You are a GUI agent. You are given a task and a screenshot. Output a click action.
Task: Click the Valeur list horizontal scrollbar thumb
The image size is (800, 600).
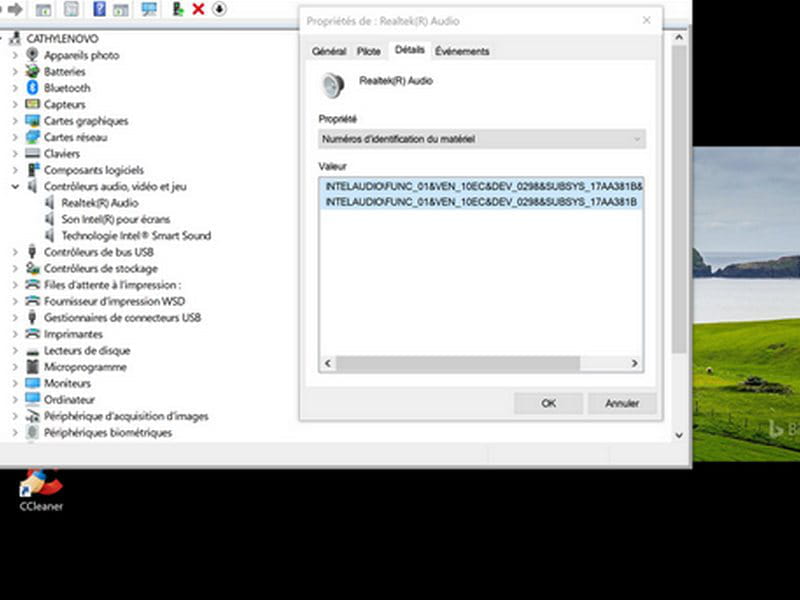458,363
